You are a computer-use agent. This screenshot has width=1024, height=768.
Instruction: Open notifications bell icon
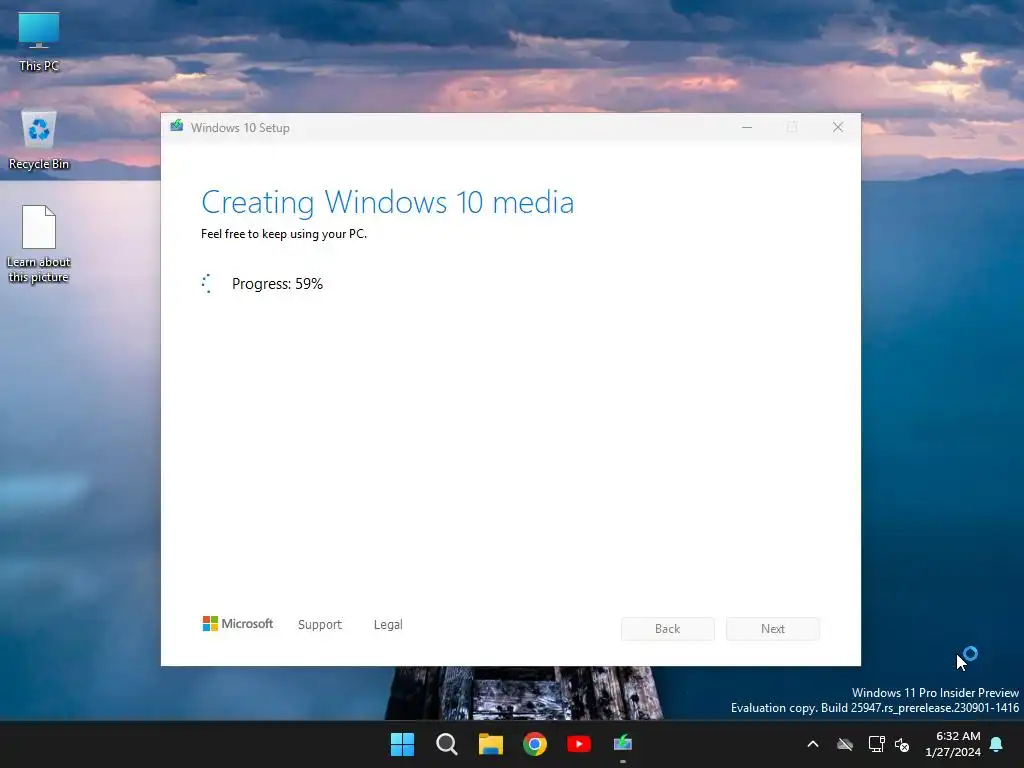[x=997, y=744]
